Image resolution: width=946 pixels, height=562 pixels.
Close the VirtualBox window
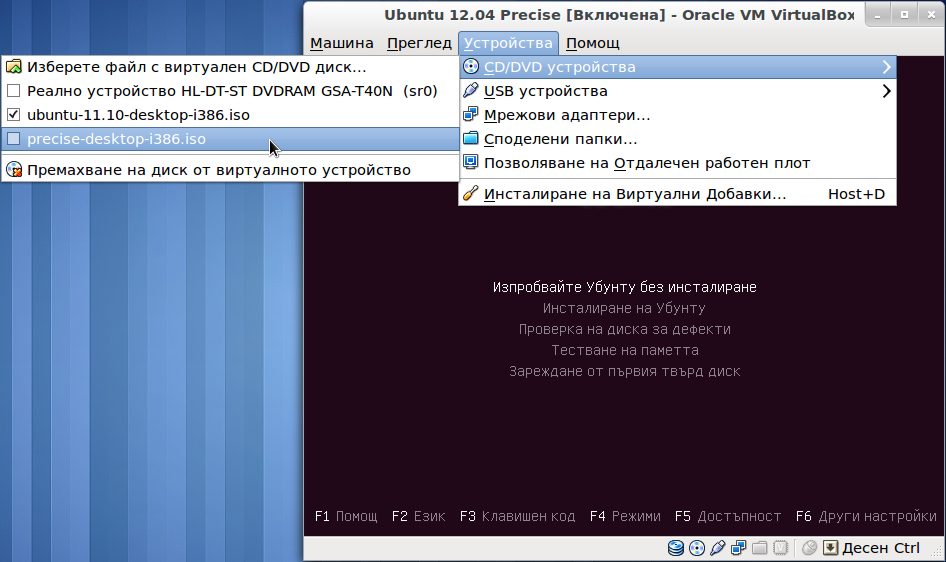(x=931, y=15)
